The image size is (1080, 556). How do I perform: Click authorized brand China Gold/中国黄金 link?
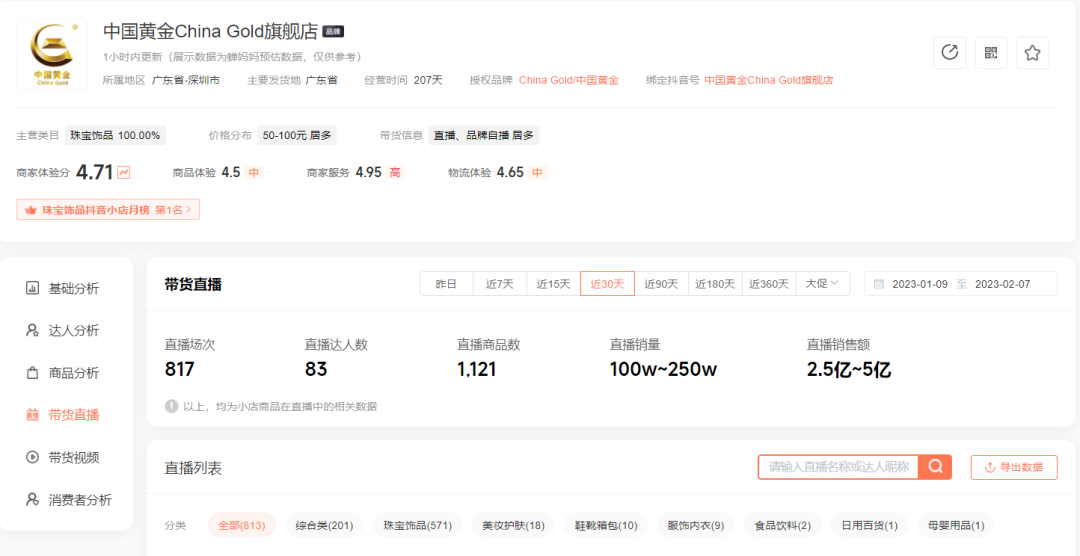(568, 80)
